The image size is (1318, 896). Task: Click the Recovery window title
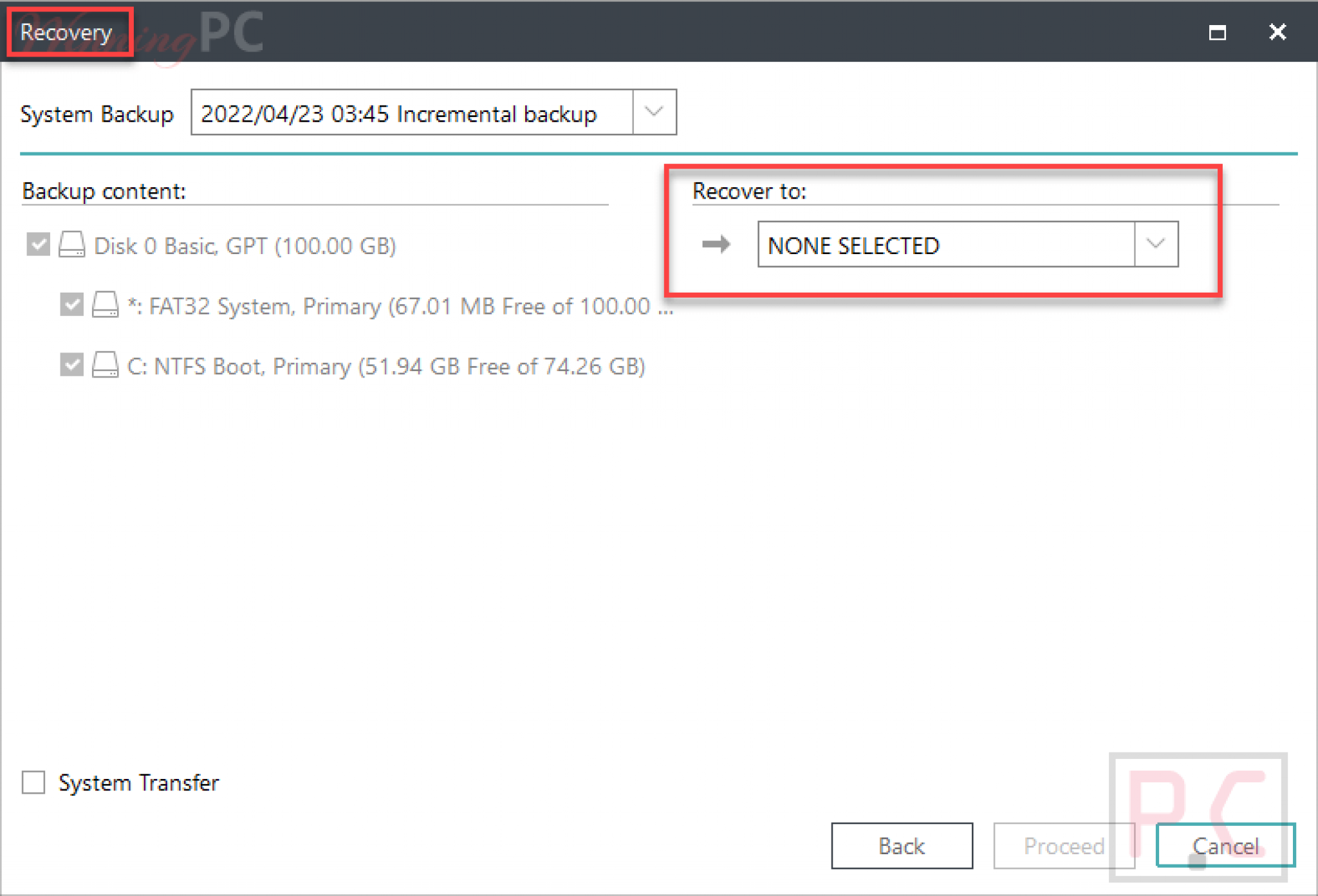(66, 32)
